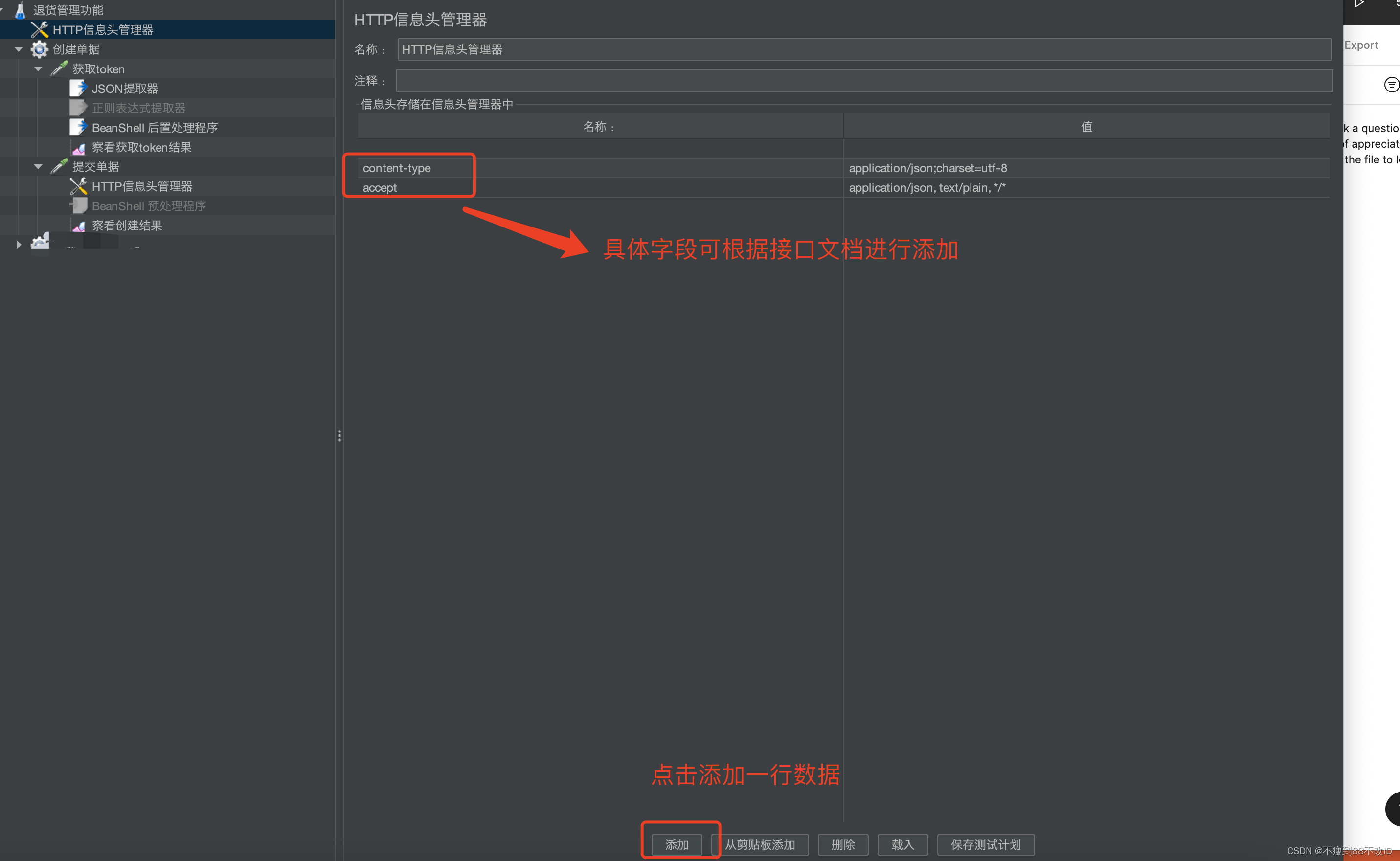
Task: Click the 添加 button
Action: 677,844
